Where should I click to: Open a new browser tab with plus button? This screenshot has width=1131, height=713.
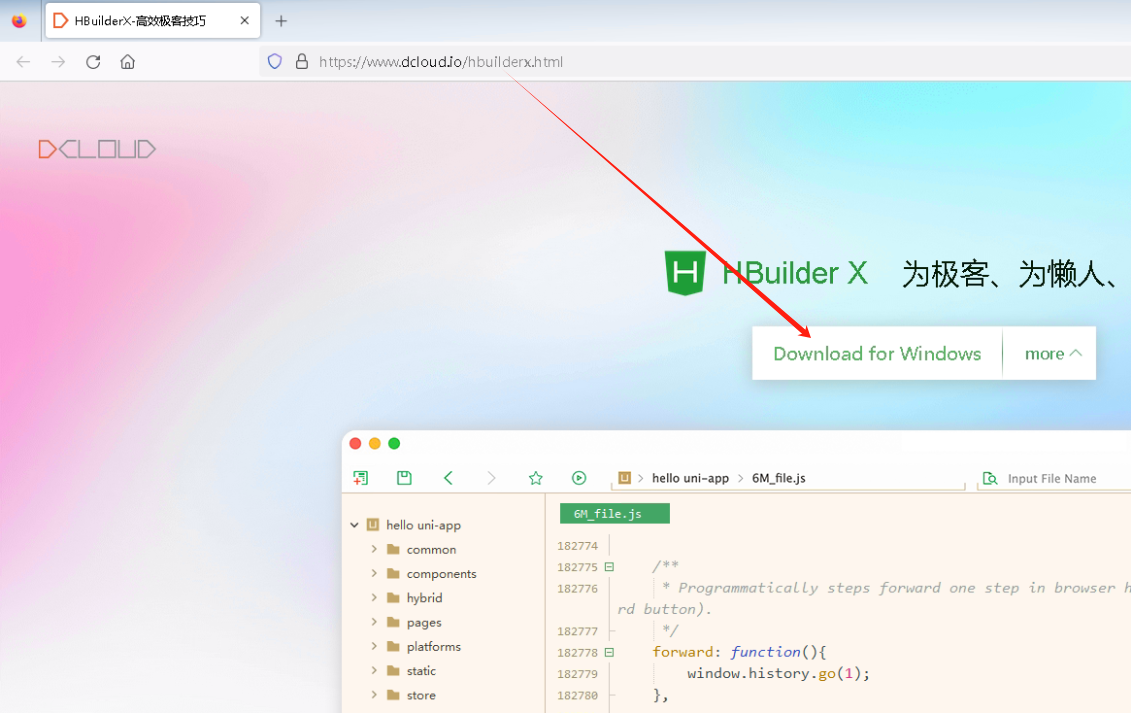click(281, 21)
